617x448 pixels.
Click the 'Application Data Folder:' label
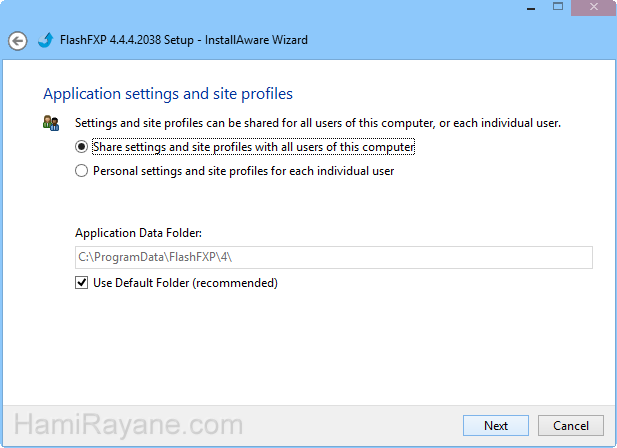tap(139, 233)
